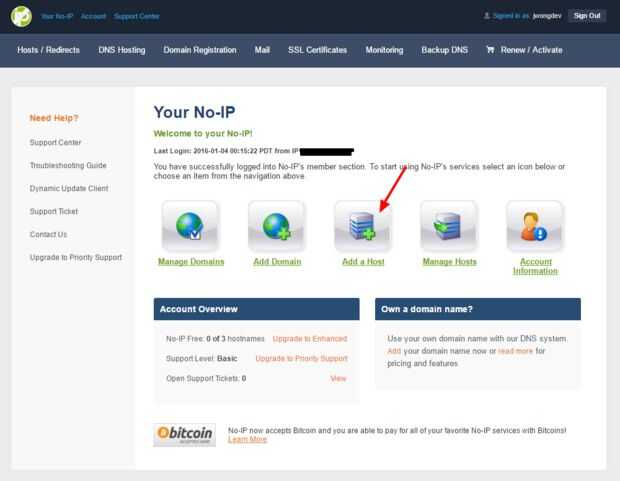Click View next to Open Support Tickets
Image resolution: width=620 pixels, height=481 pixels.
(338, 379)
